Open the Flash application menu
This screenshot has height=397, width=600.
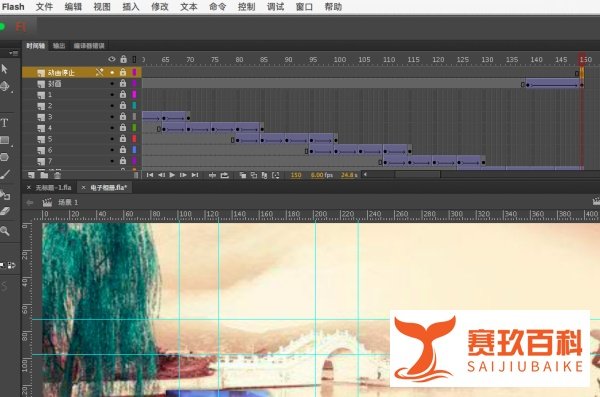point(13,7)
